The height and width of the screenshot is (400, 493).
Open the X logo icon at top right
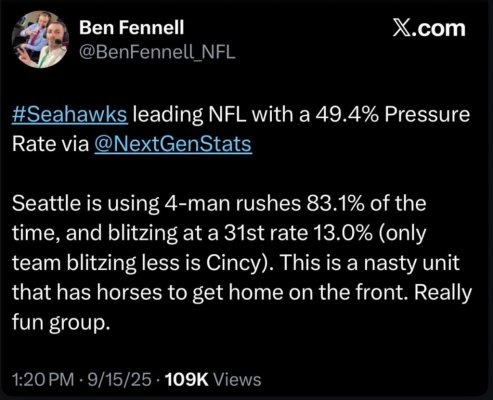(403, 28)
